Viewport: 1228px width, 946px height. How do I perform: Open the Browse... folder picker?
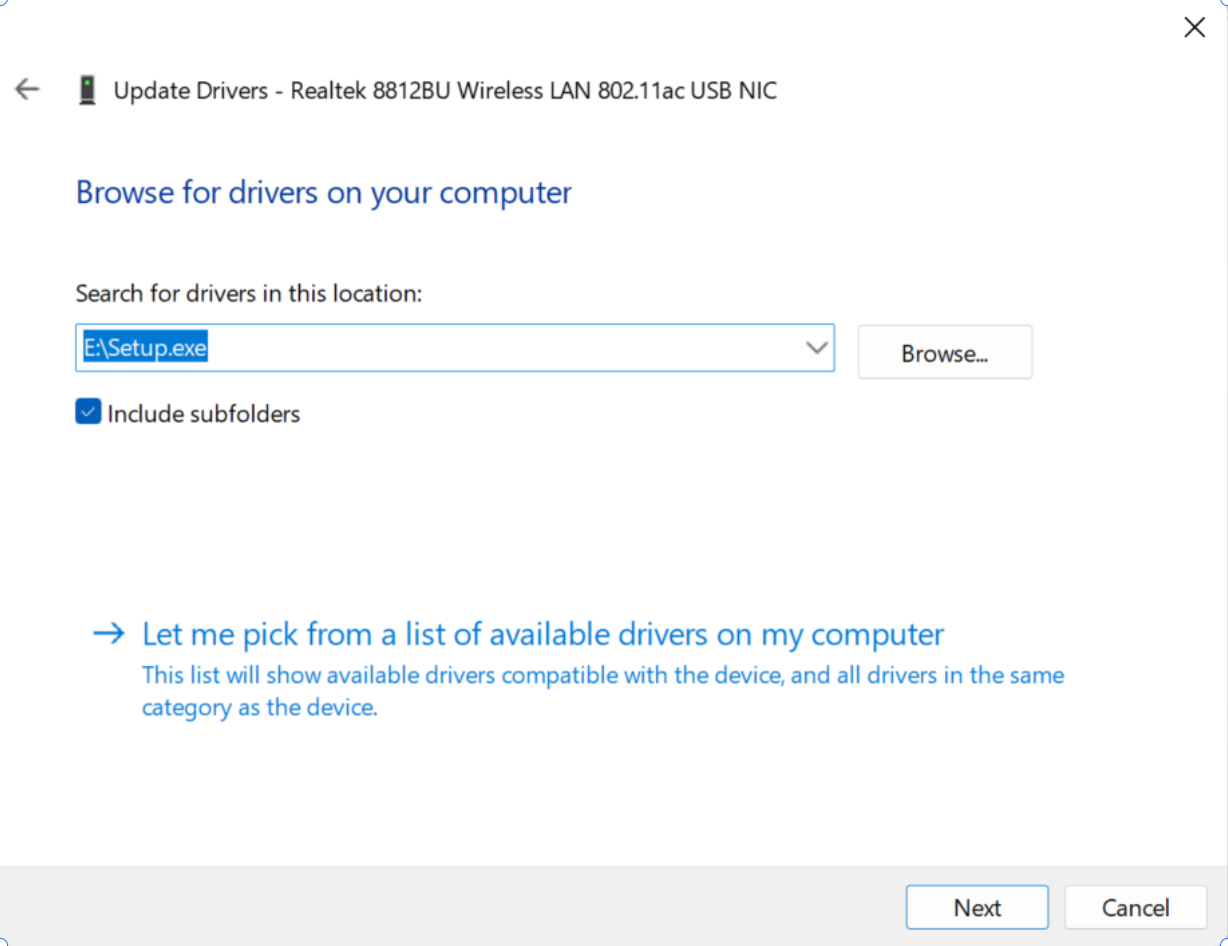(x=944, y=353)
